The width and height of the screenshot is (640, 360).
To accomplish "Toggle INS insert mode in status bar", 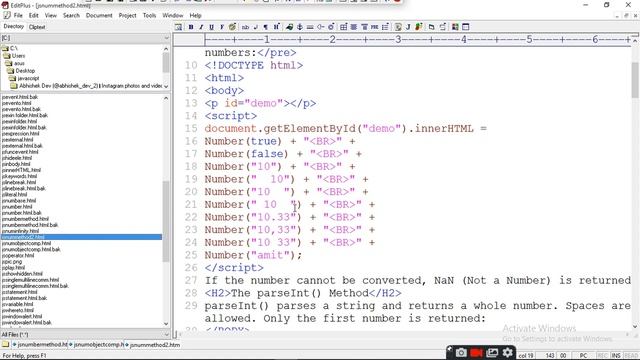I will tap(616, 356).
